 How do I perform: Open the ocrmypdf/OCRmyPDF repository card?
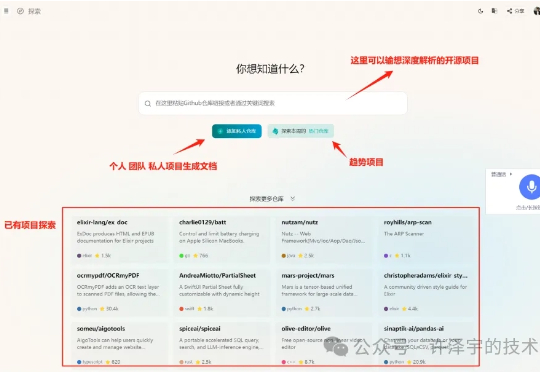(119, 292)
